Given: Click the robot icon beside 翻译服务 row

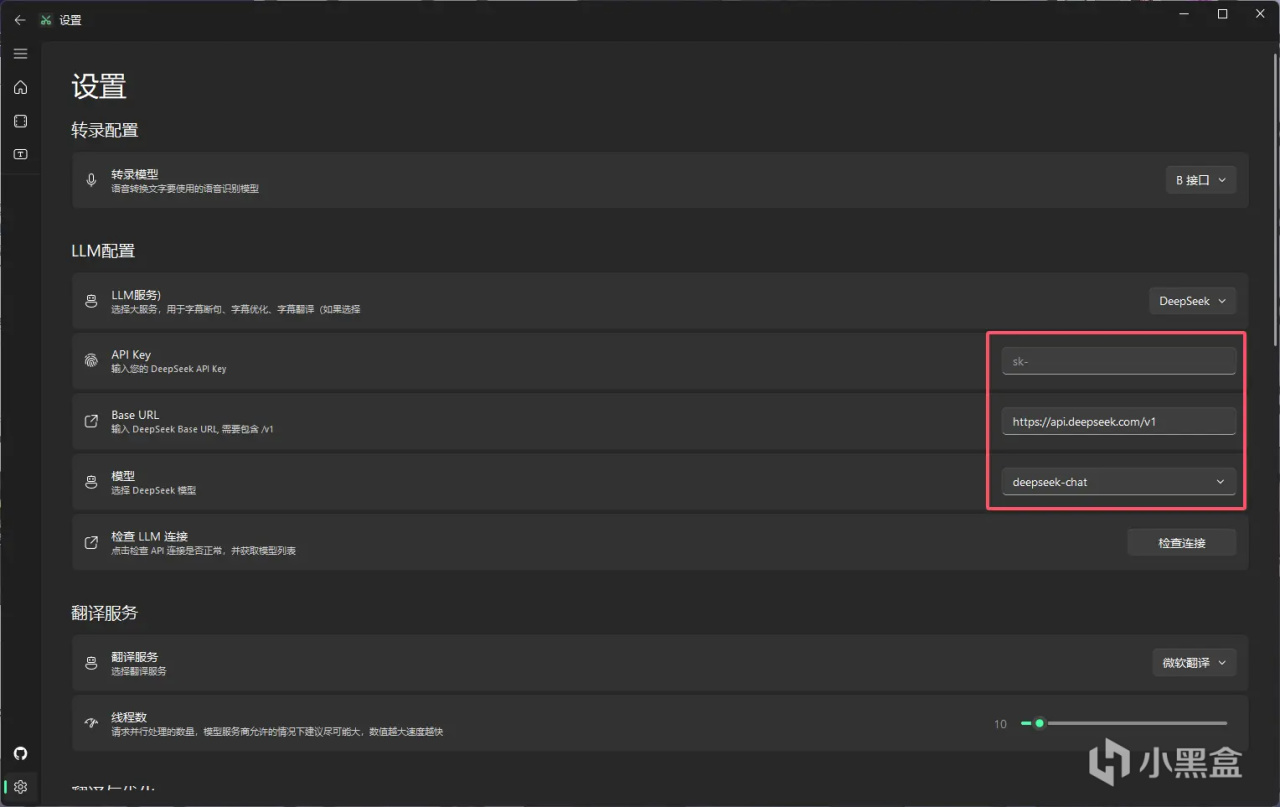Looking at the screenshot, I should pyautogui.click(x=91, y=663).
